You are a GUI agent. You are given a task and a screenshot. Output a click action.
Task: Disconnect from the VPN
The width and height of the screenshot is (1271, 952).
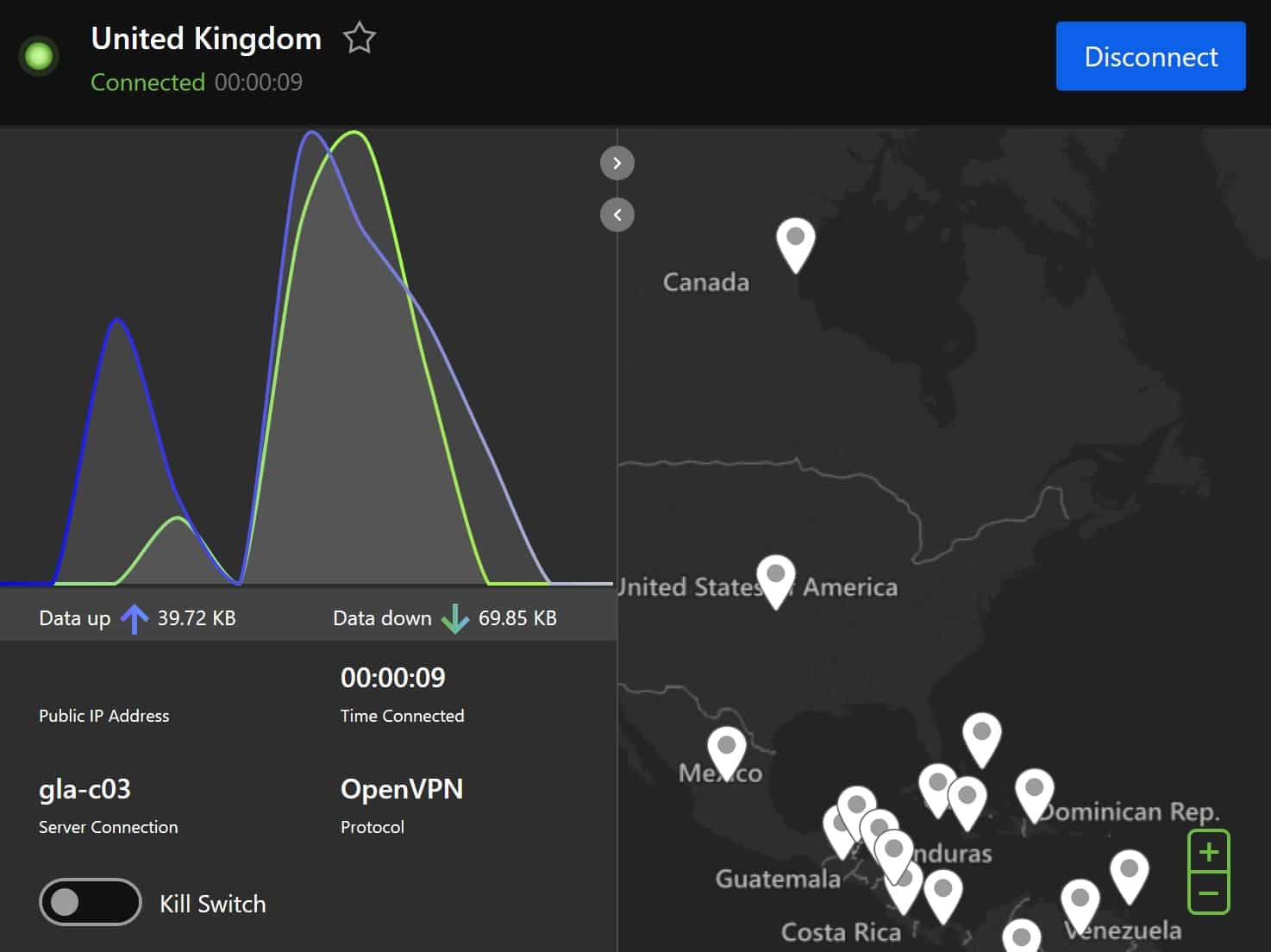pyautogui.click(x=1150, y=56)
